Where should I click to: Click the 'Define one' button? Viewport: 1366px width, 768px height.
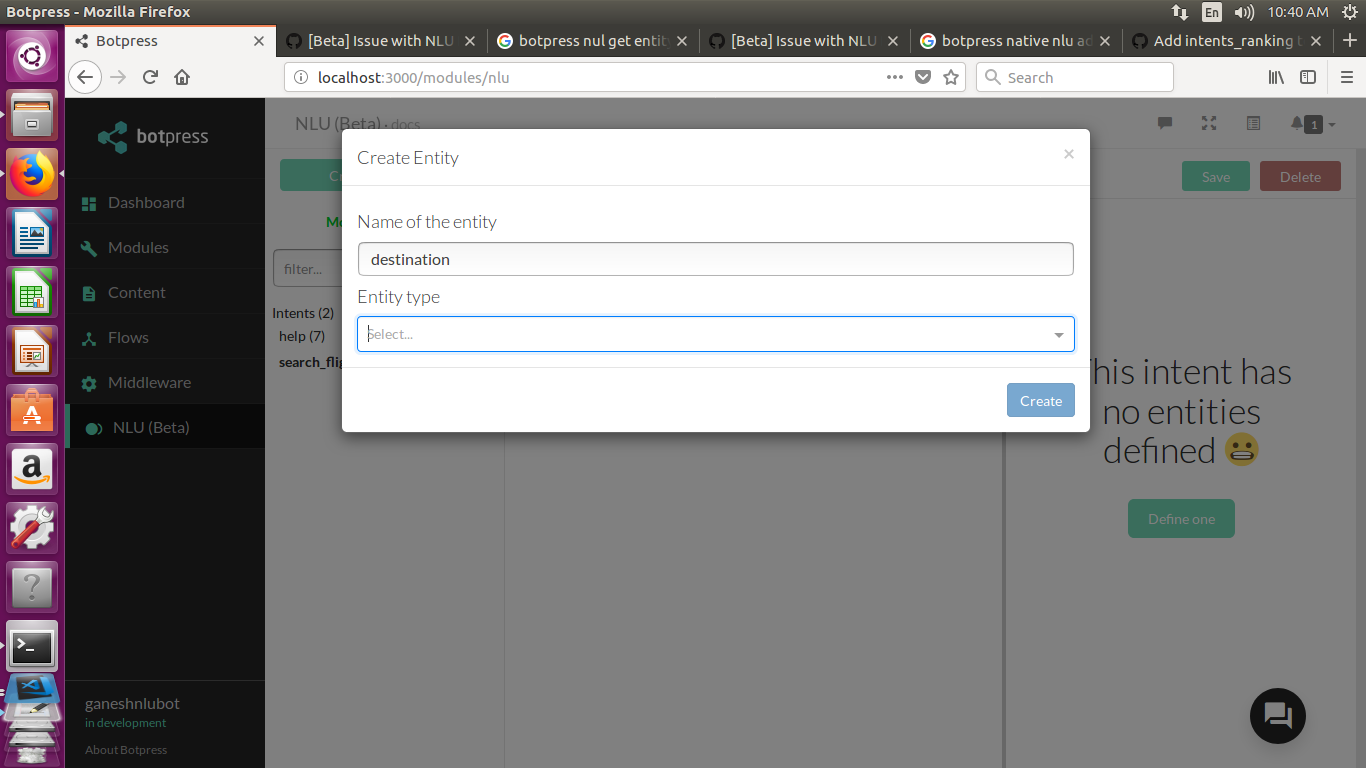coord(1181,518)
